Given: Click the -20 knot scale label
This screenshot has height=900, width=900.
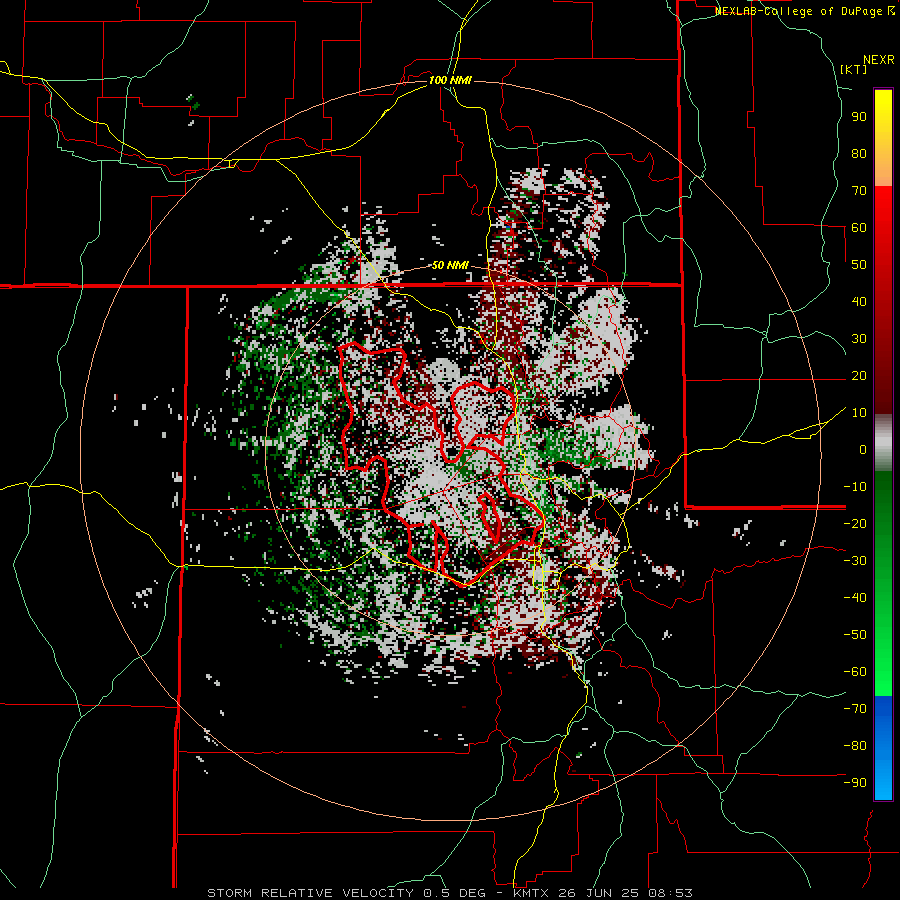Looking at the screenshot, I should click(855, 523).
